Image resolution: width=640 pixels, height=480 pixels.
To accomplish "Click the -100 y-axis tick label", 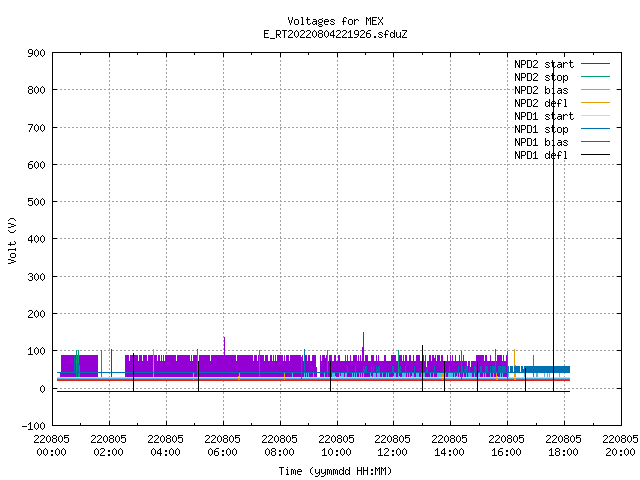I will [33, 426].
